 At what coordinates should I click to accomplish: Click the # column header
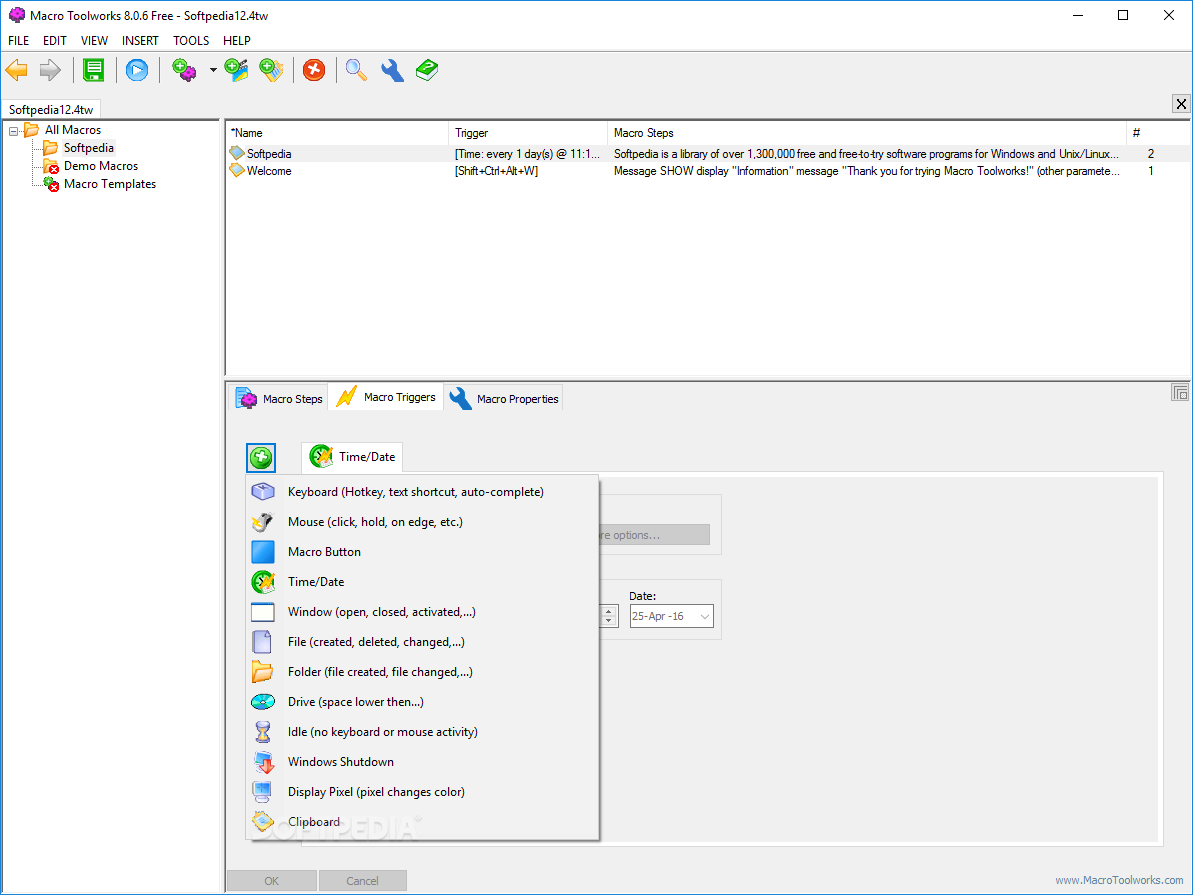click(1158, 132)
